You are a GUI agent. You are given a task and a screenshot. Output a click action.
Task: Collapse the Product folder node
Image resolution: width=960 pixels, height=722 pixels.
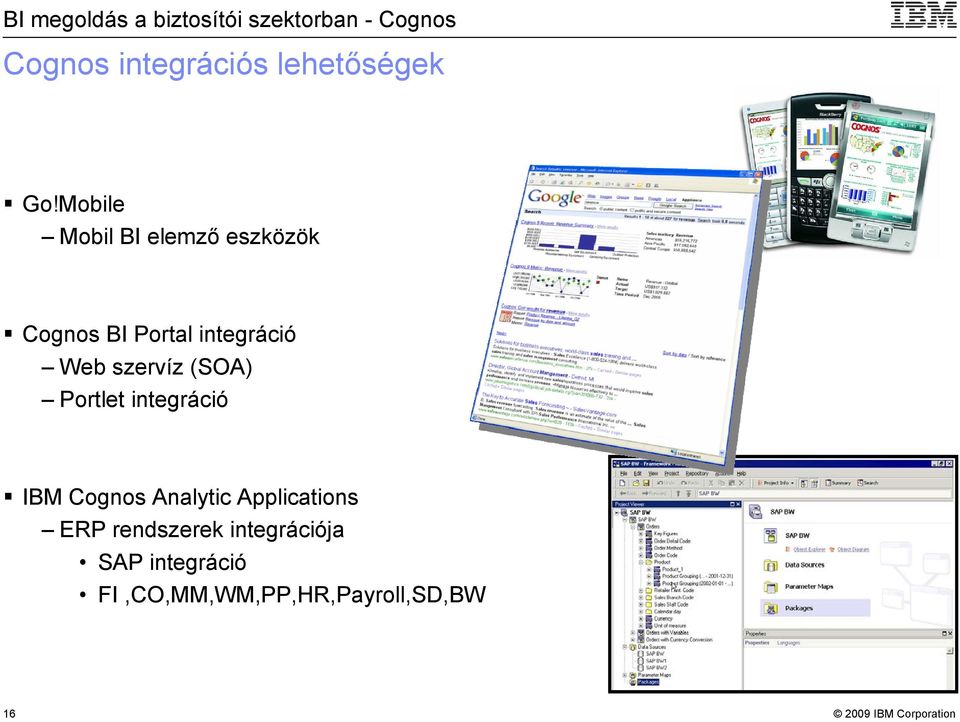pos(641,562)
